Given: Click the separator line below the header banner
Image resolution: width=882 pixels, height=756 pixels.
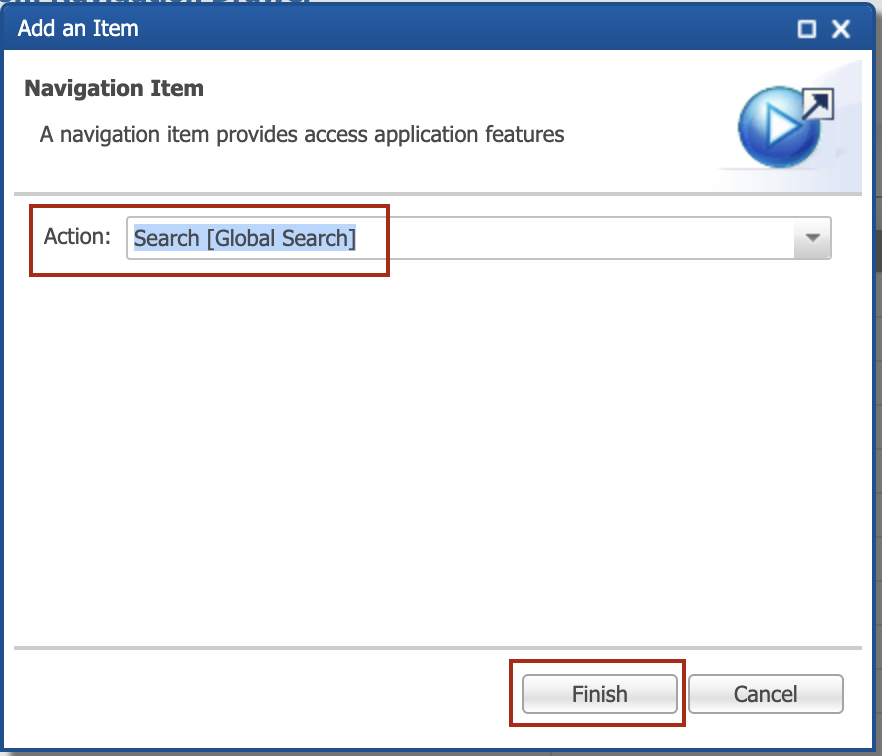Looking at the screenshot, I should point(438,194).
